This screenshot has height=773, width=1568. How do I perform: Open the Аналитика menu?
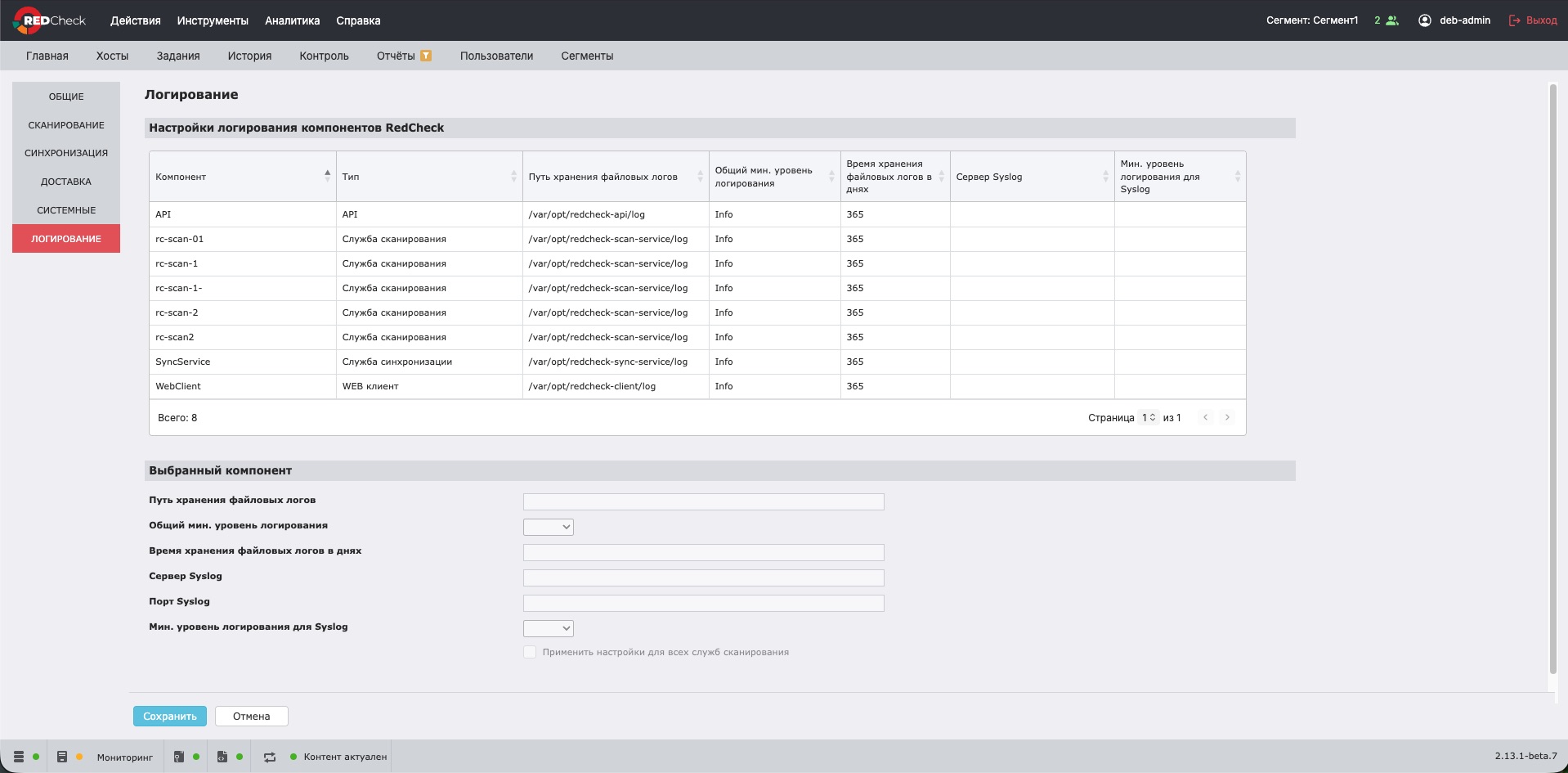point(293,20)
